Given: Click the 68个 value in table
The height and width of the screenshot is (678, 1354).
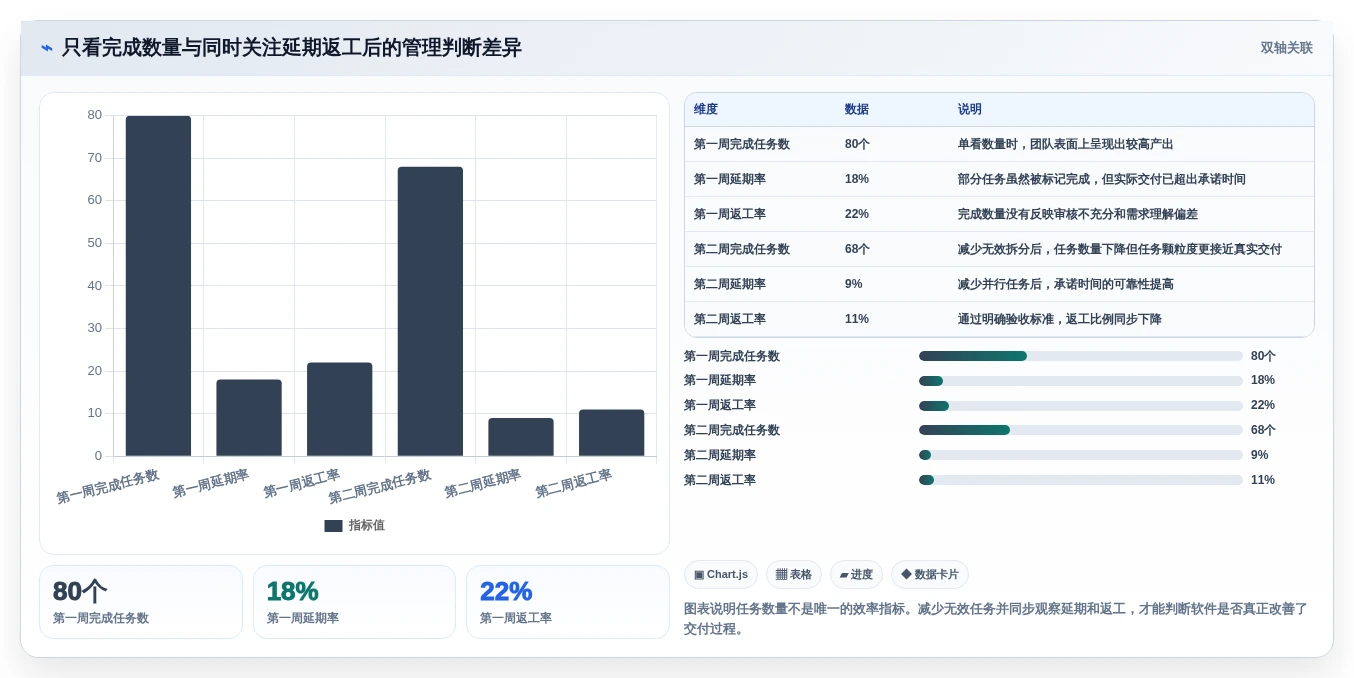Looking at the screenshot, I should [857, 249].
